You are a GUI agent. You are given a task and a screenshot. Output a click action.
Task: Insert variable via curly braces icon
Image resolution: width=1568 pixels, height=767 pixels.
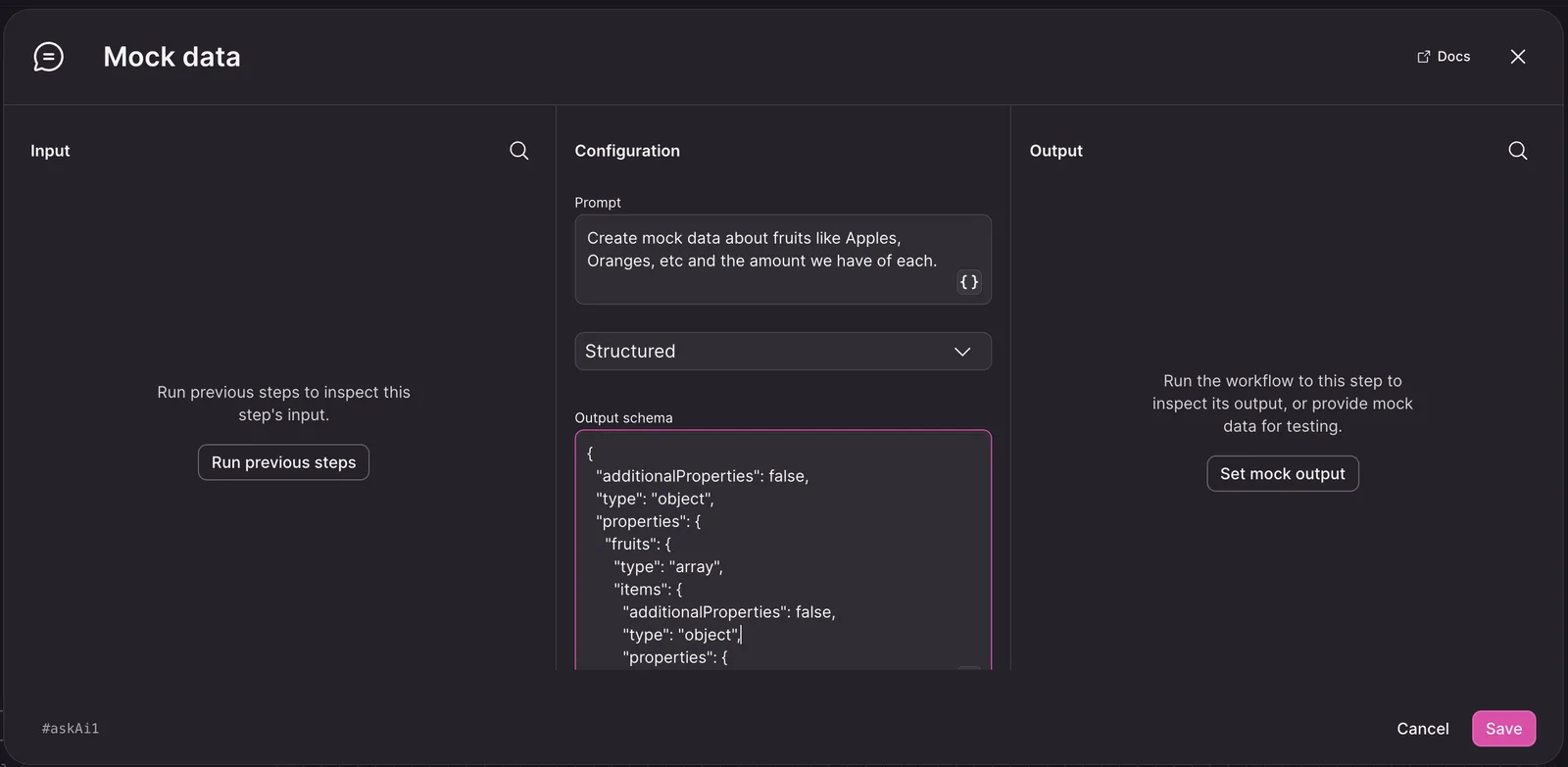coord(969,282)
